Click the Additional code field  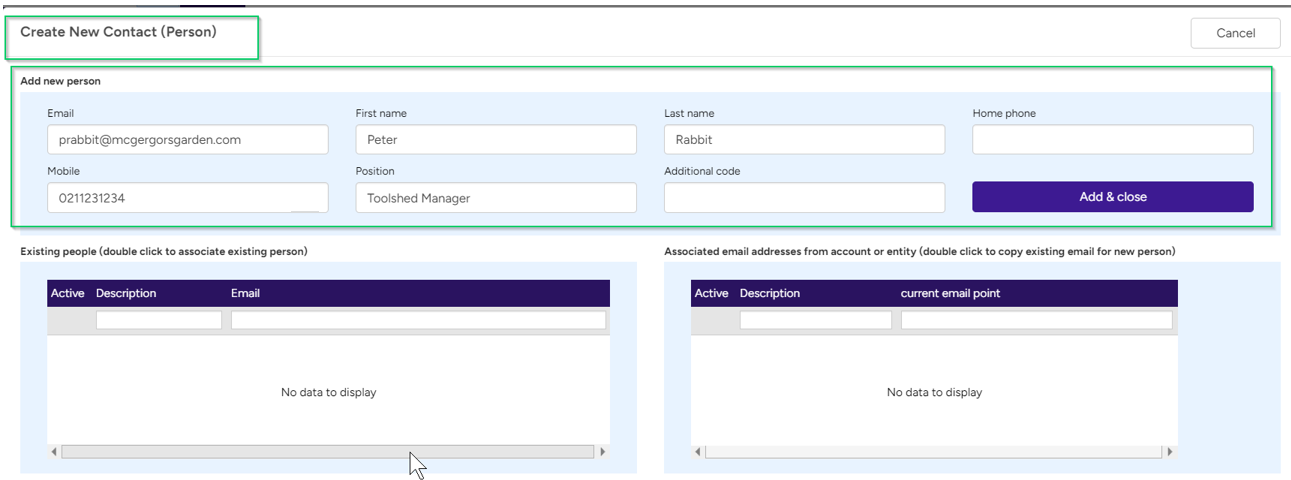click(804, 198)
